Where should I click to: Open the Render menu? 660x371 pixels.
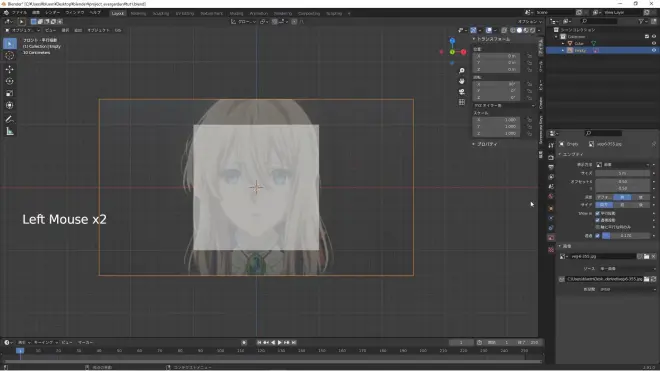pyautogui.click(x=53, y=13)
